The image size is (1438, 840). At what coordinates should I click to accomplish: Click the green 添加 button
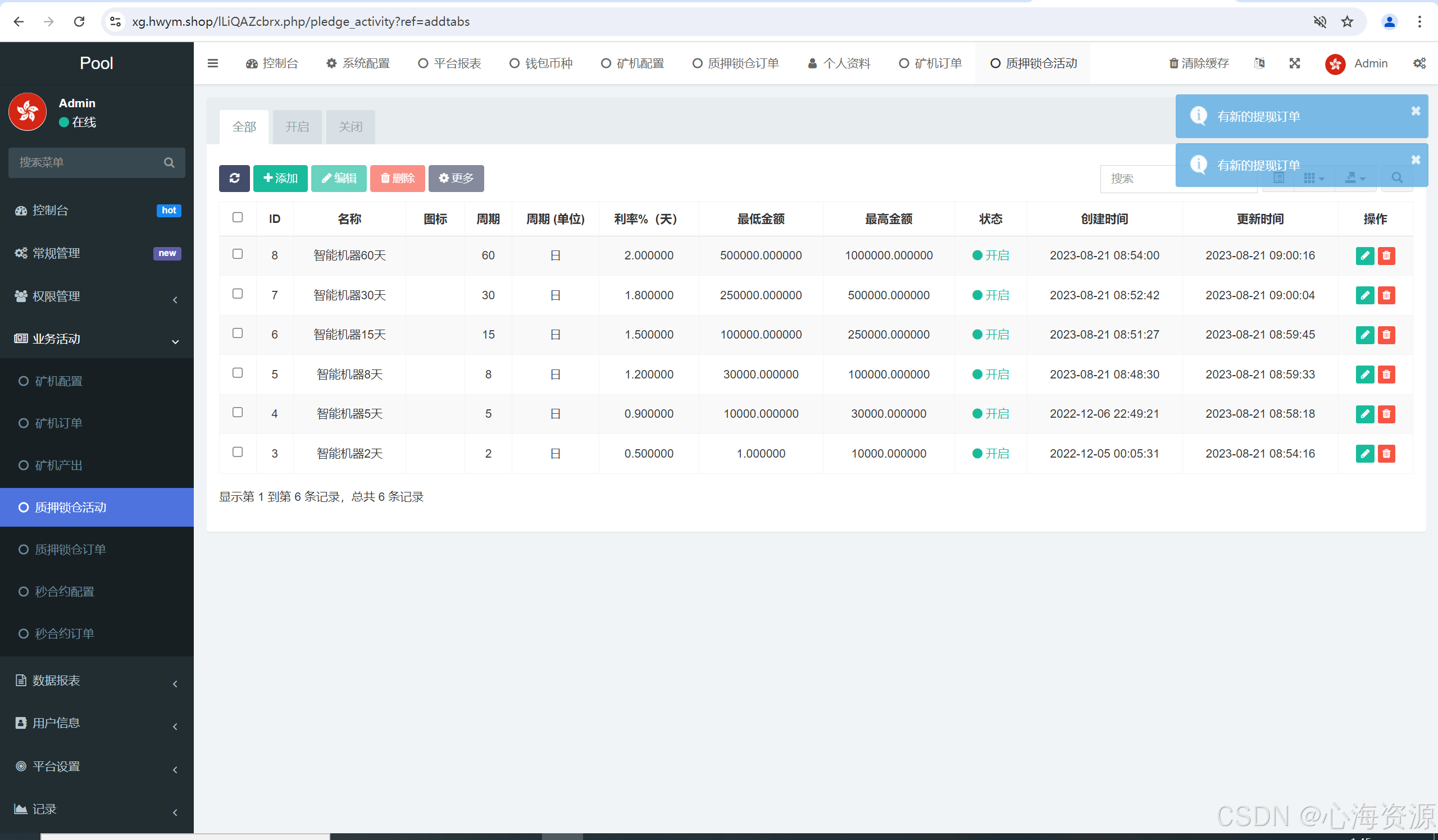point(280,179)
